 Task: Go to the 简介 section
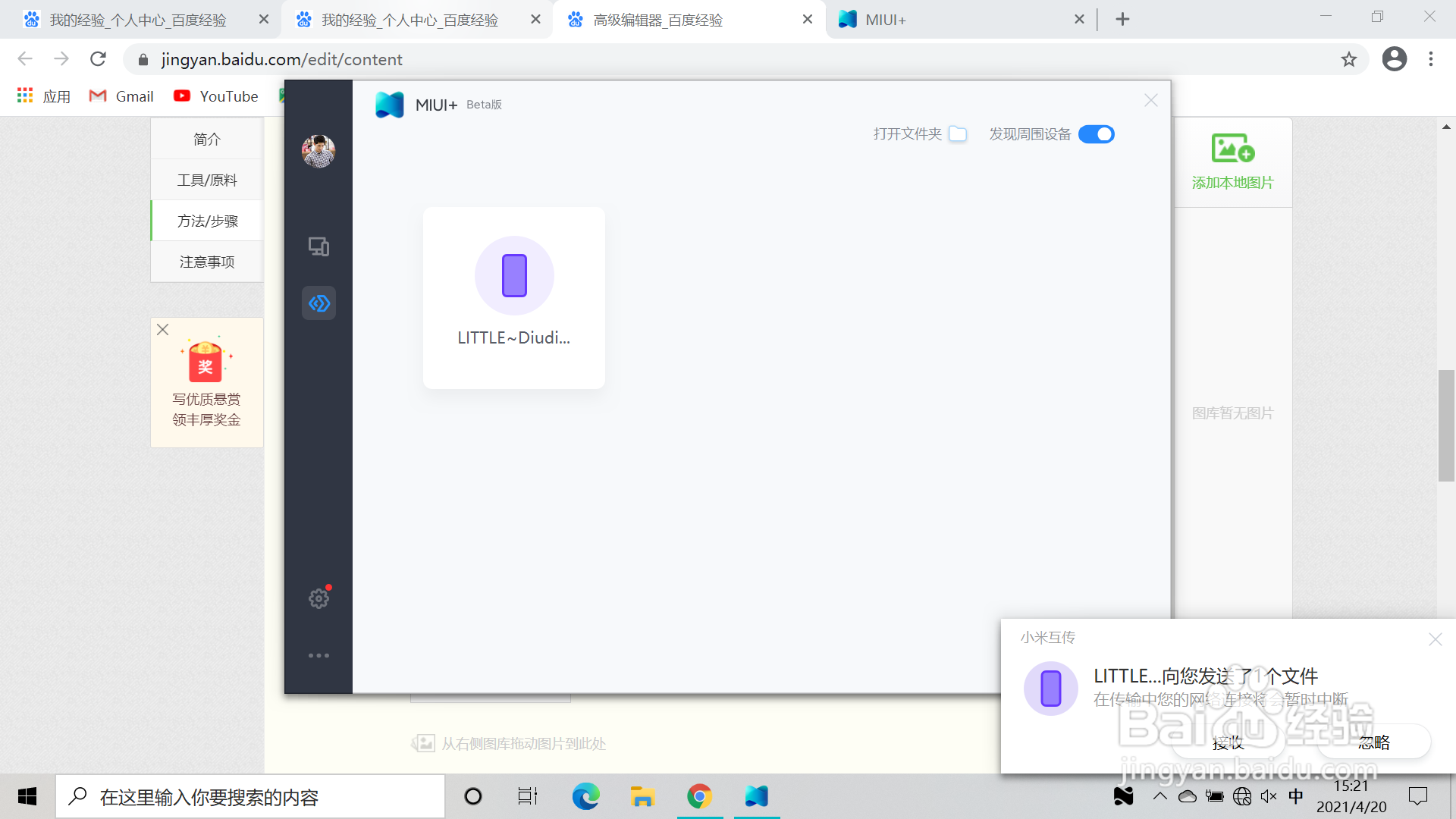click(207, 139)
